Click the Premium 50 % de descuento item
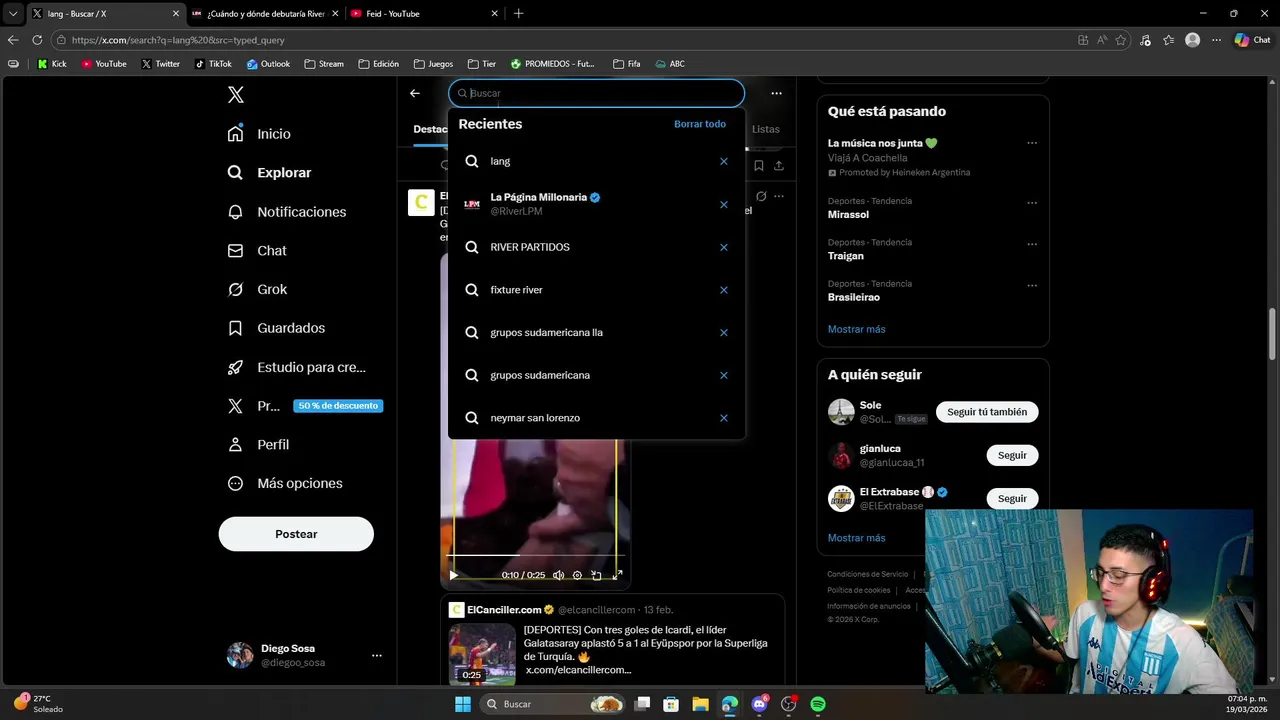The height and width of the screenshot is (720, 1280). (x=304, y=406)
